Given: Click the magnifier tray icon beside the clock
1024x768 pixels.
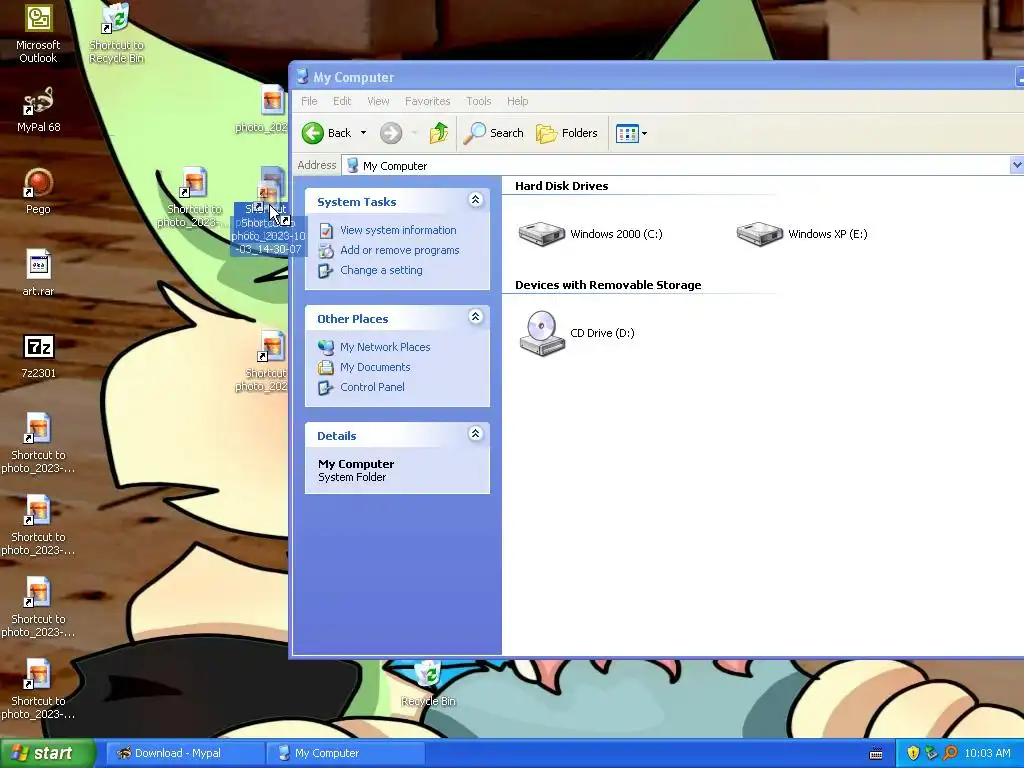Looking at the screenshot, I should pyautogui.click(x=950, y=753).
